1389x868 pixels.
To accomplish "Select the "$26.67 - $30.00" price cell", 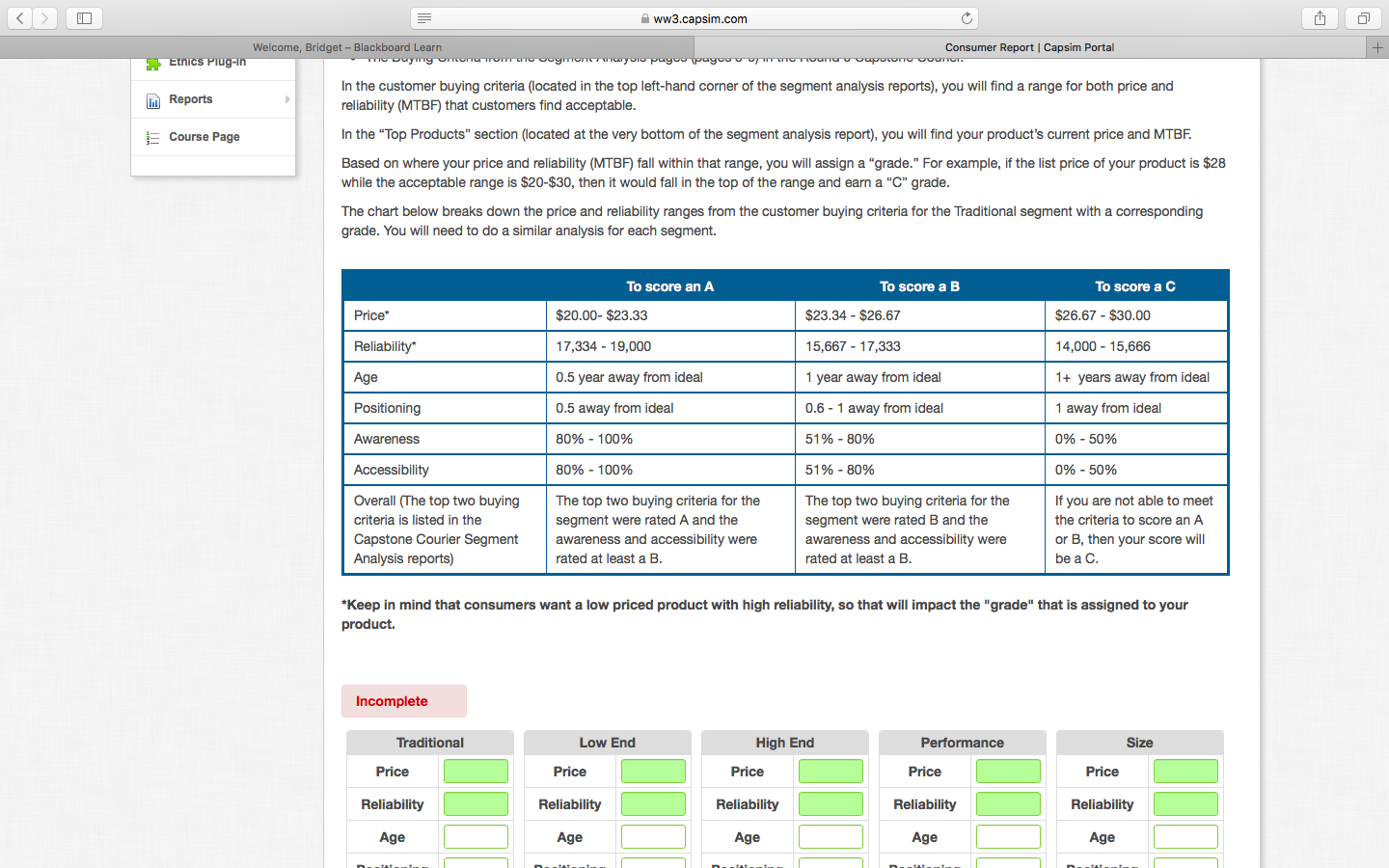I will [1135, 315].
